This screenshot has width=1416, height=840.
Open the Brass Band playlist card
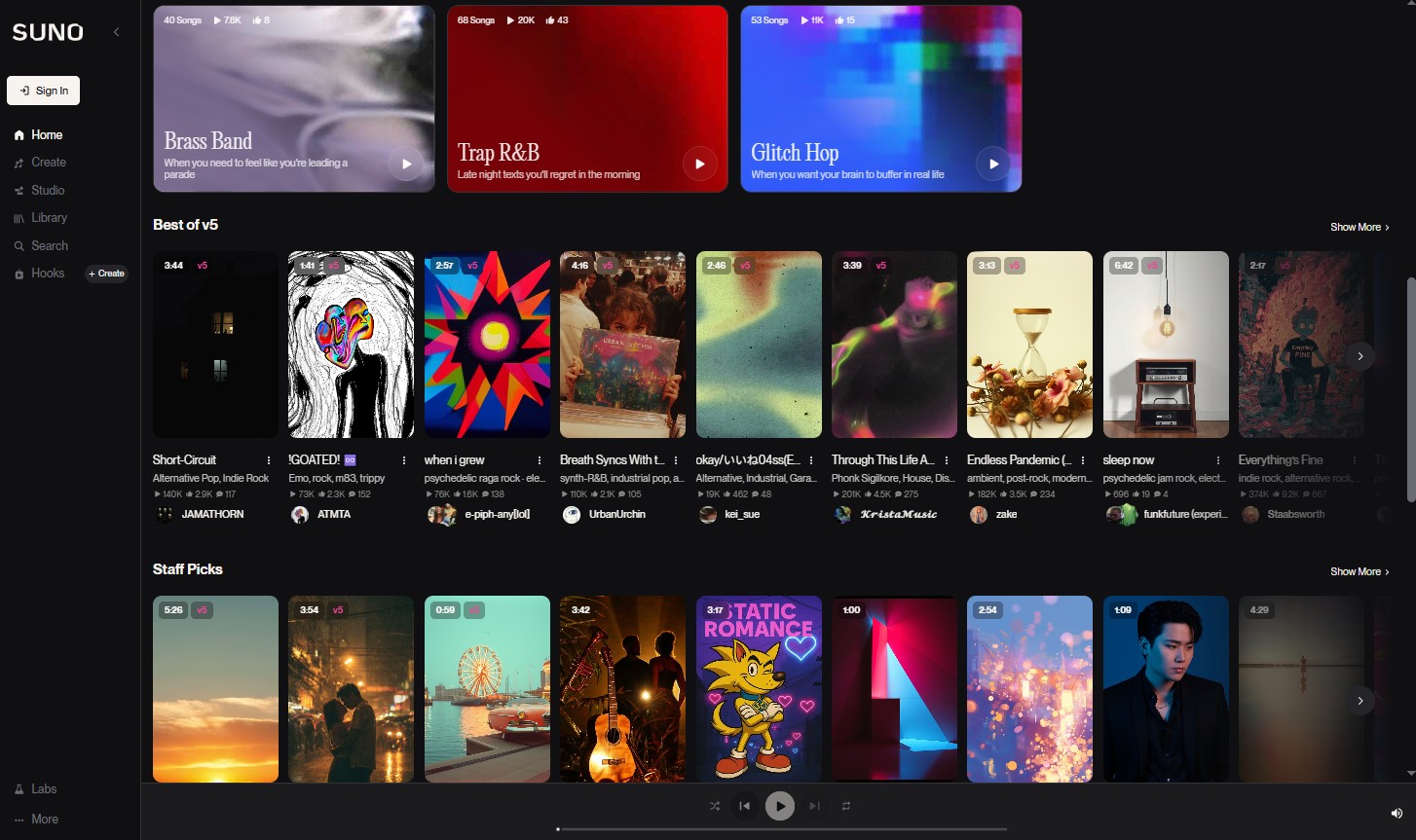293,98
